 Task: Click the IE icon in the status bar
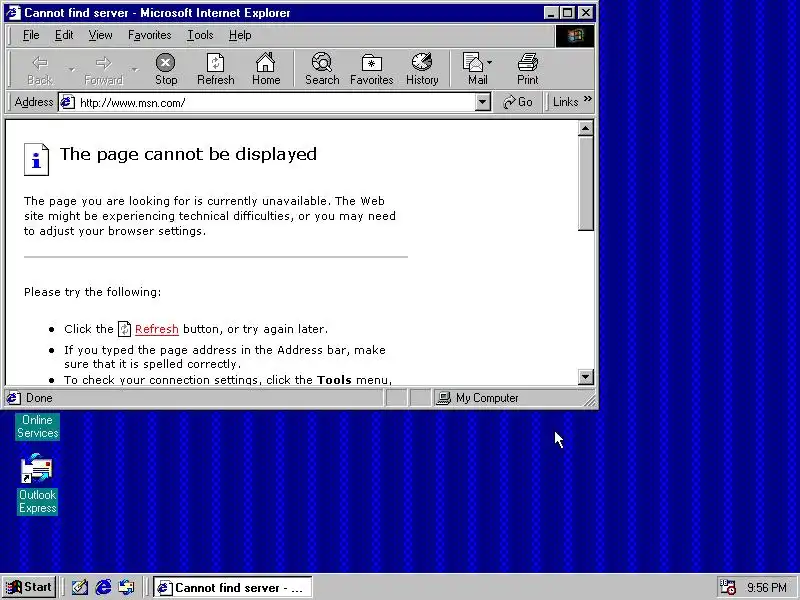[x=14, y=398]
